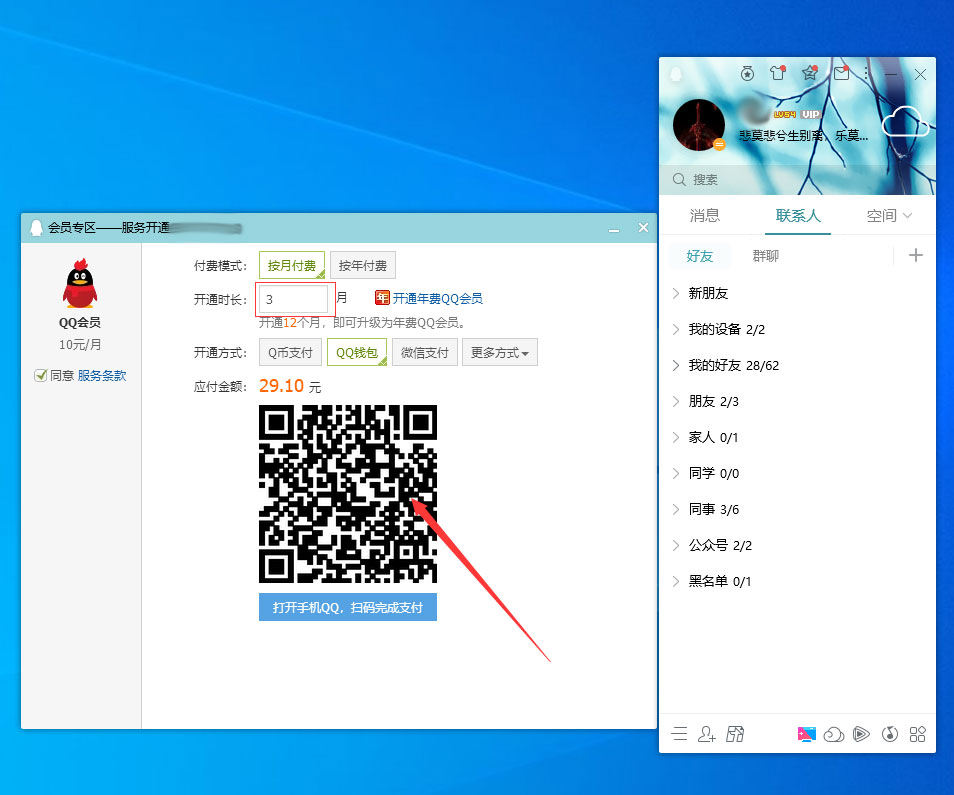Expand the 黑名单 blacklist group
The image size is (954, 795).
(x=711, y=581)
